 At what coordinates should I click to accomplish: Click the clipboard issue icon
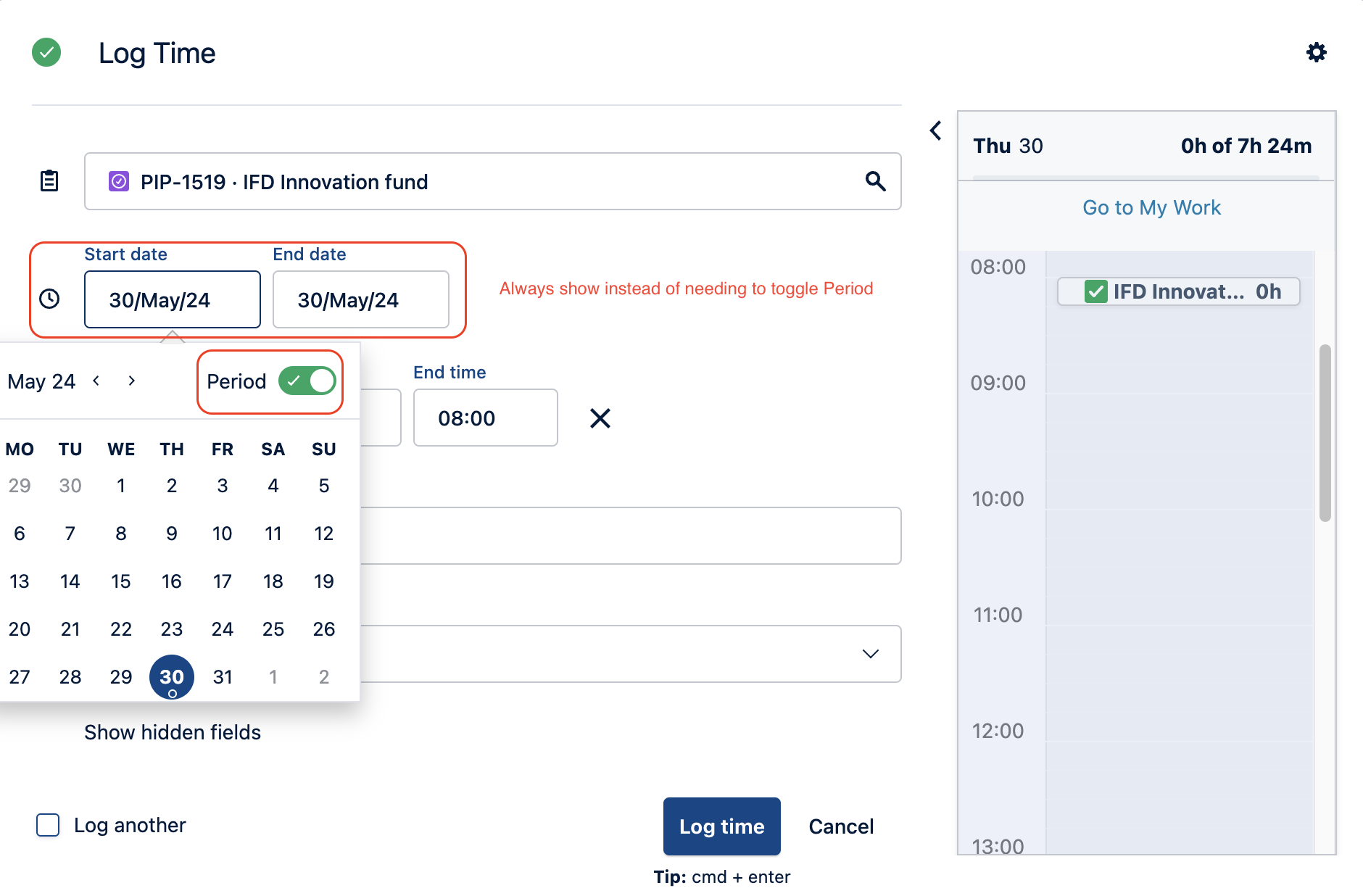(49, 181)
